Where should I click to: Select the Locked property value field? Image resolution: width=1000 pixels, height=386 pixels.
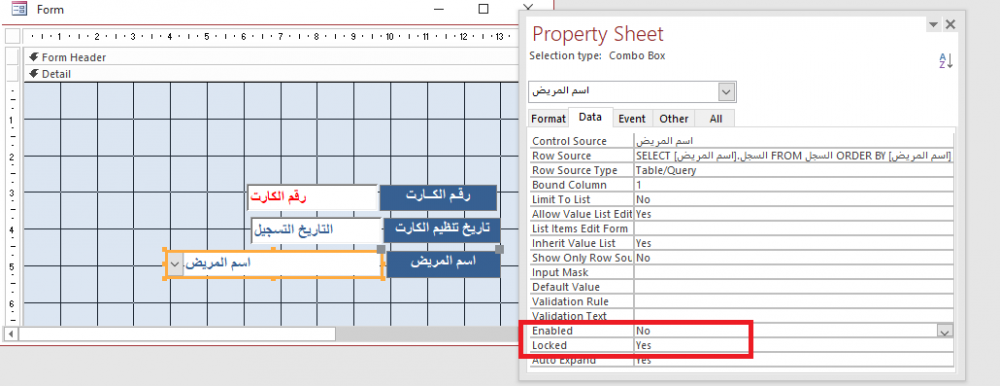point(793,346)
